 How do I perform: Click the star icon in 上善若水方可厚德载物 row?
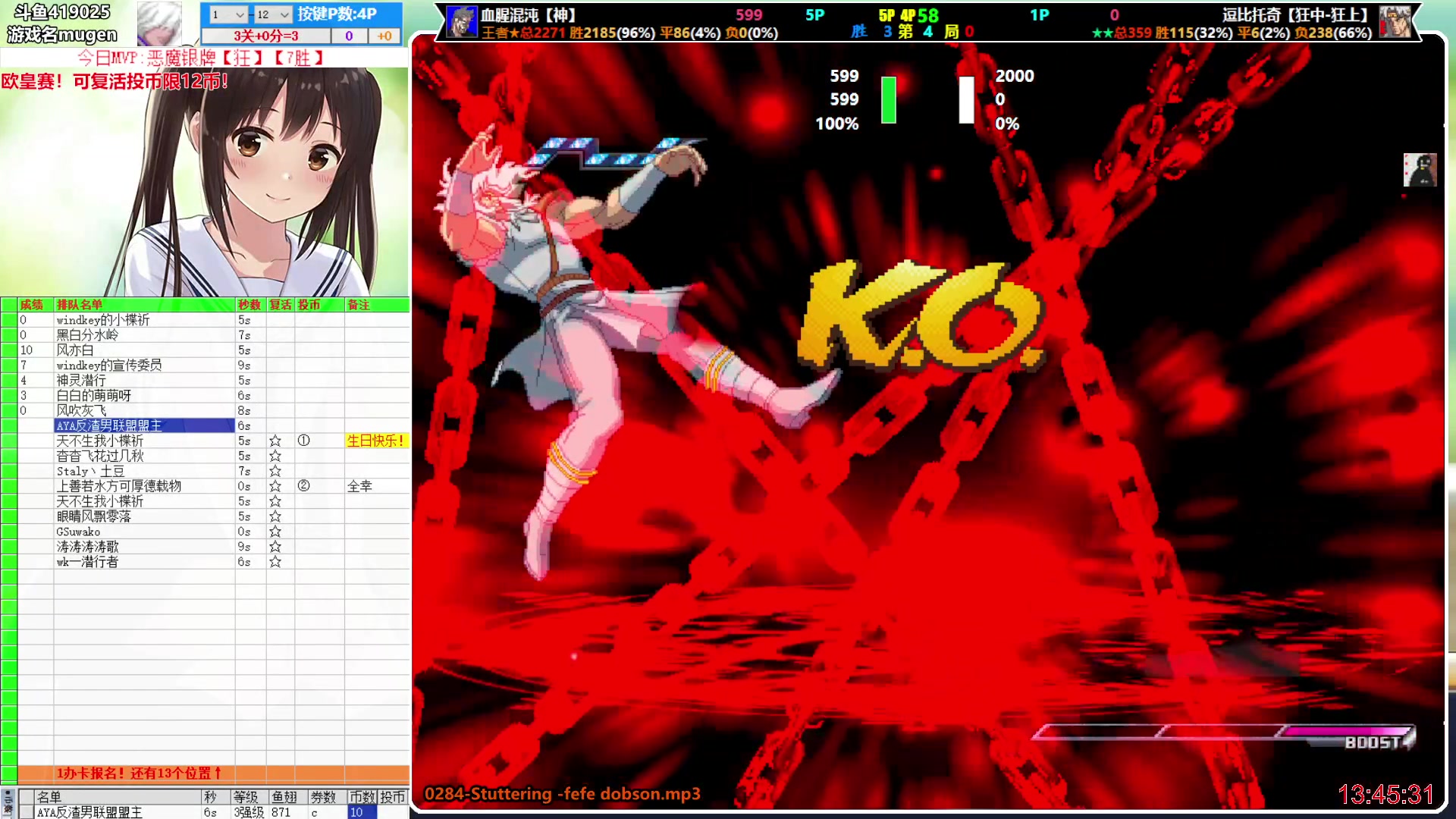[x=275, y=486]
